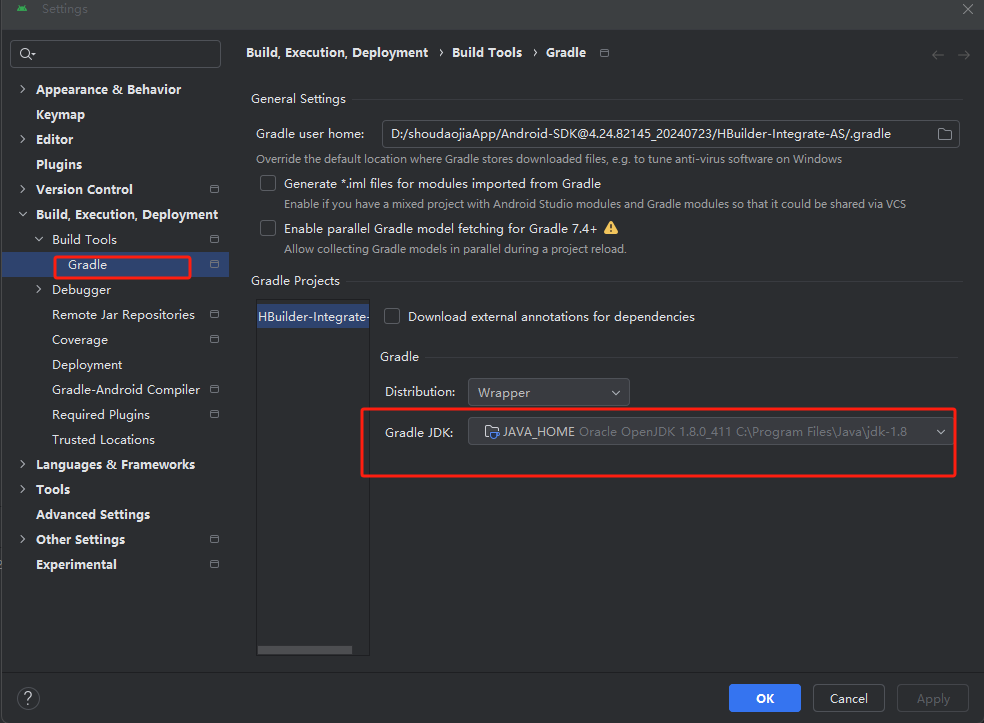Viewport: 984px width, 723px height.
Task: Go back with the left arrow icon
Action: (938, 55)
